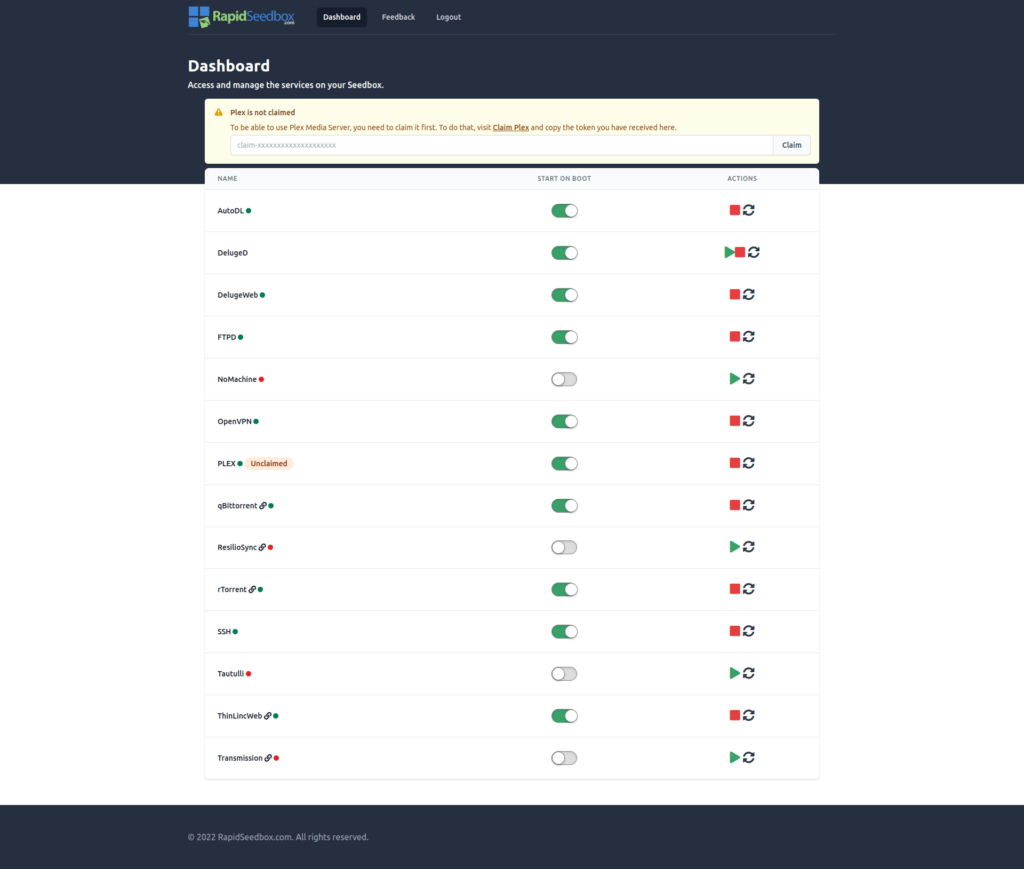Open the ThinLincWeb web link icon
This screenshot has height=869, width=1024.
(268, 716)
